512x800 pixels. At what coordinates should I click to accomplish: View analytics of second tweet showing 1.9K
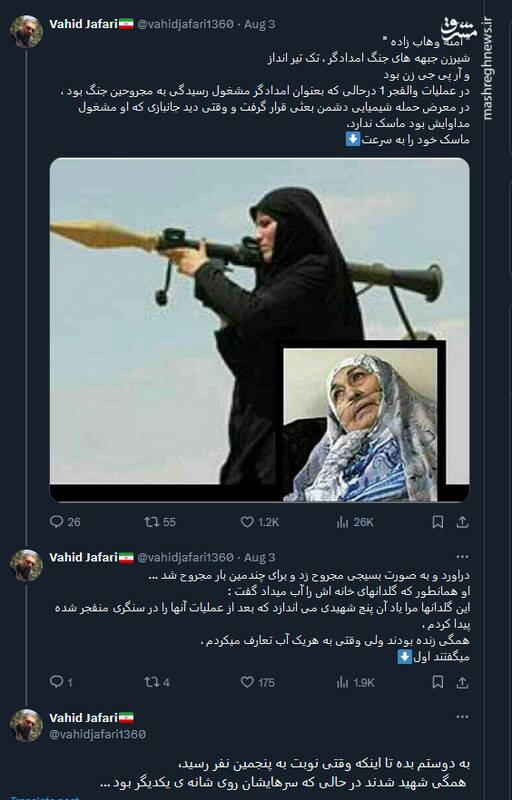(355, 682)
